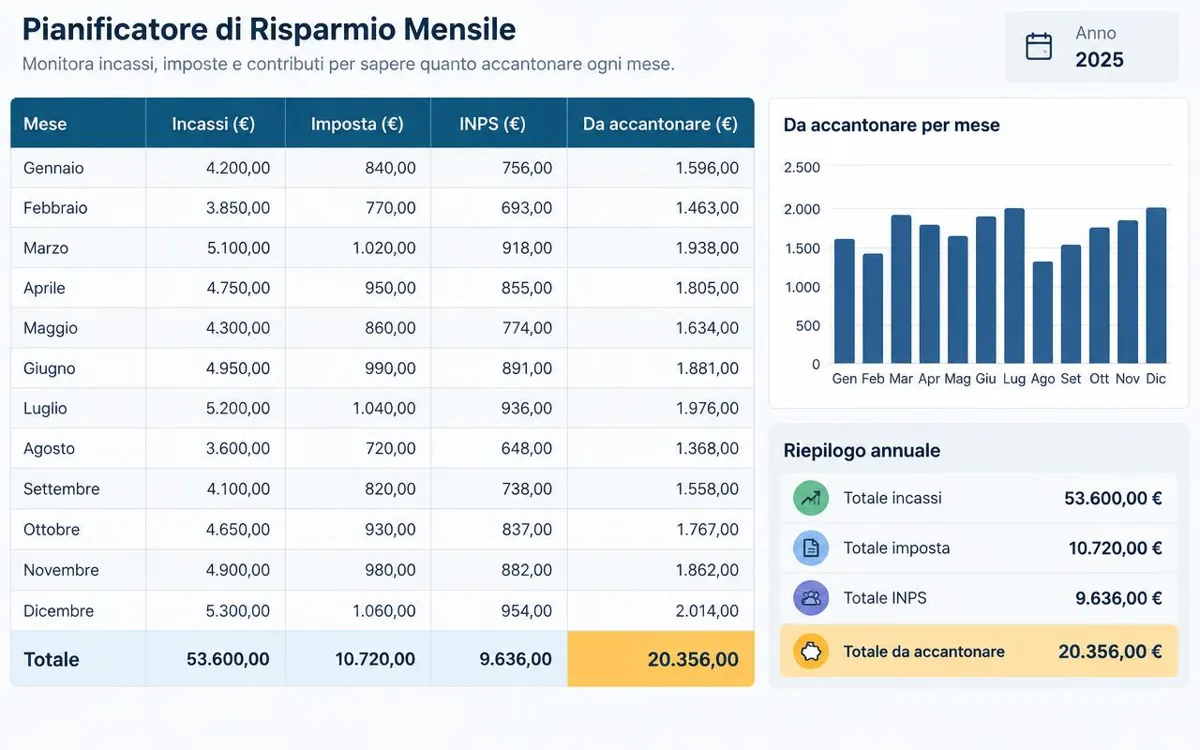Click the Pianificatore di Risparmio Mensile title
Image resolution: width=1200 pixels, height=750 pixels.
[269, 30]
